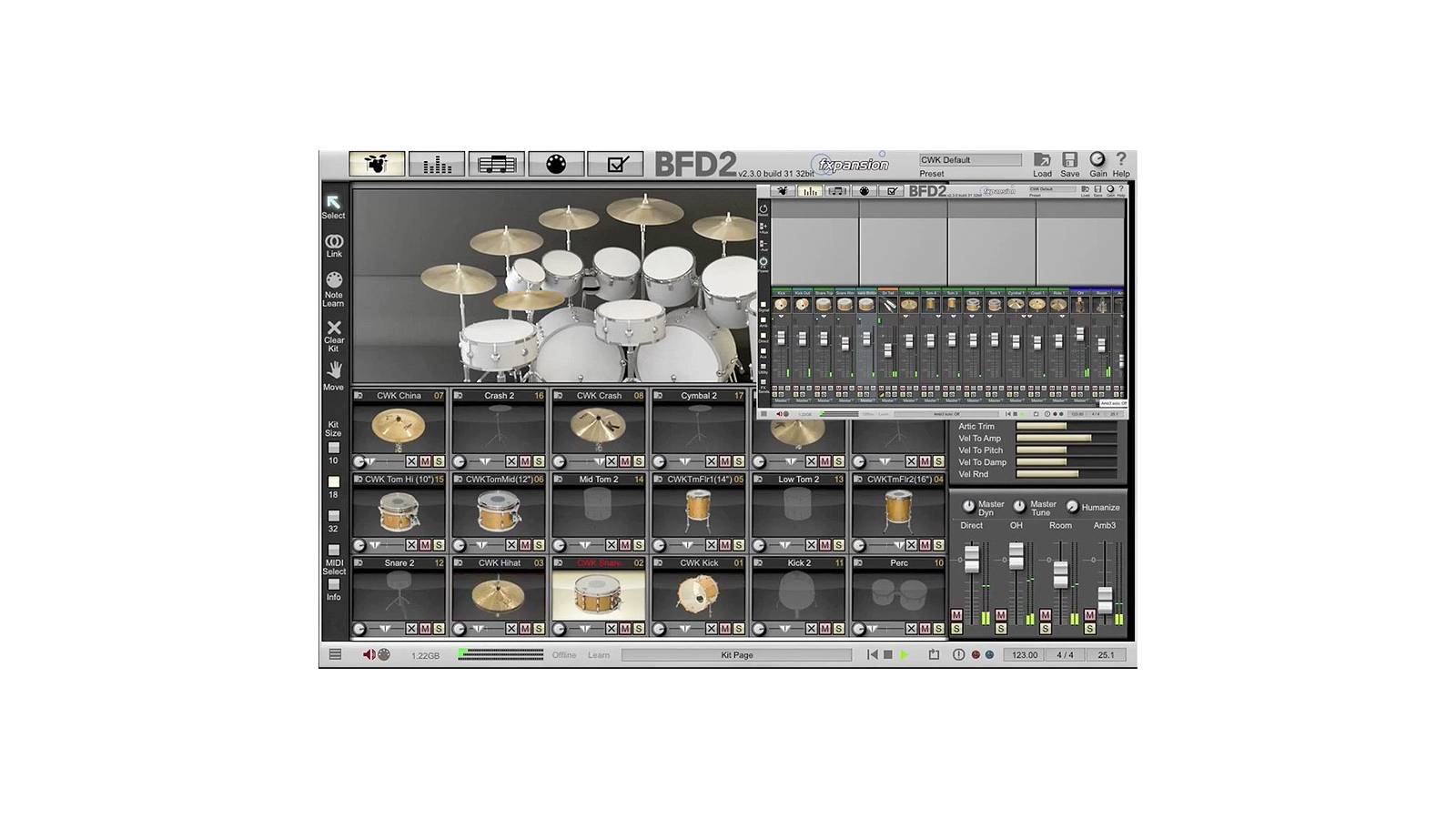Click the panic exclamation icon
1456x819 pixels.
click(958, 654)
